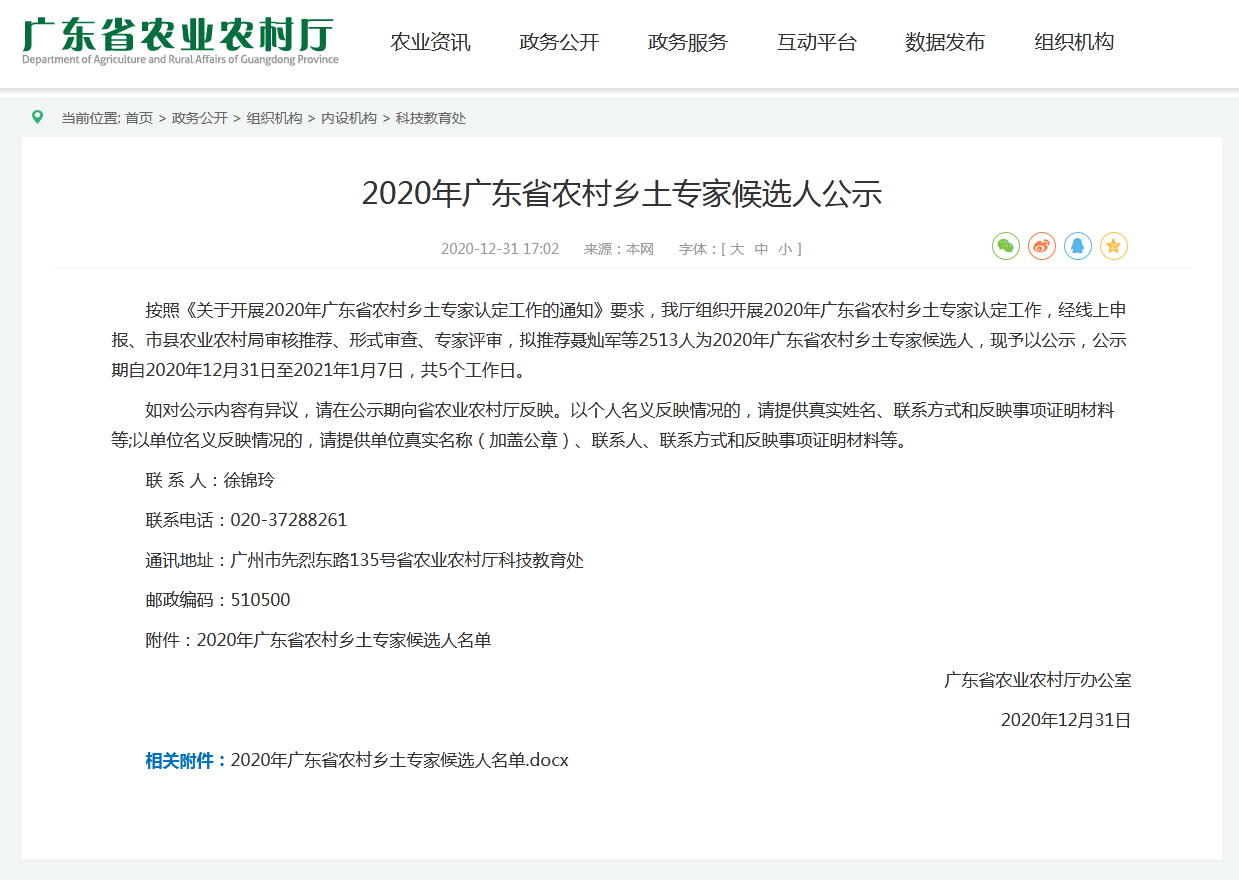The image size is (1239, 880).
Task: Click the article title 2020年广东省农村乡土专家候选人公示
Action: pyautogui.click(x=621, y=193)
